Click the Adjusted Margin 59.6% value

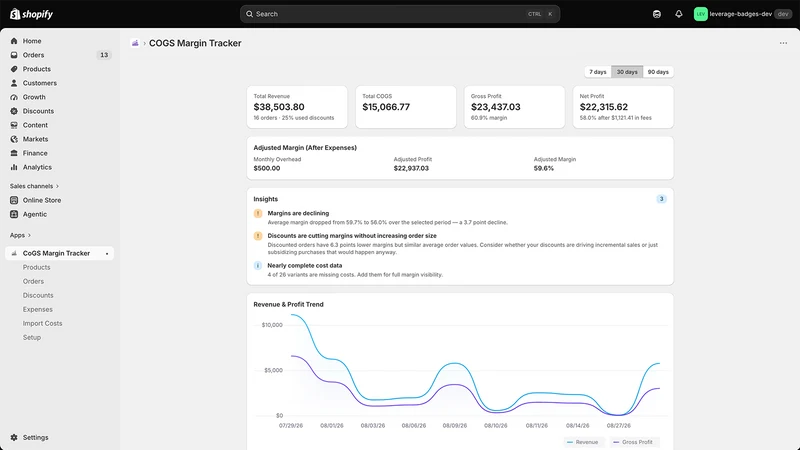pyautogui.click(x=544, y=168)
